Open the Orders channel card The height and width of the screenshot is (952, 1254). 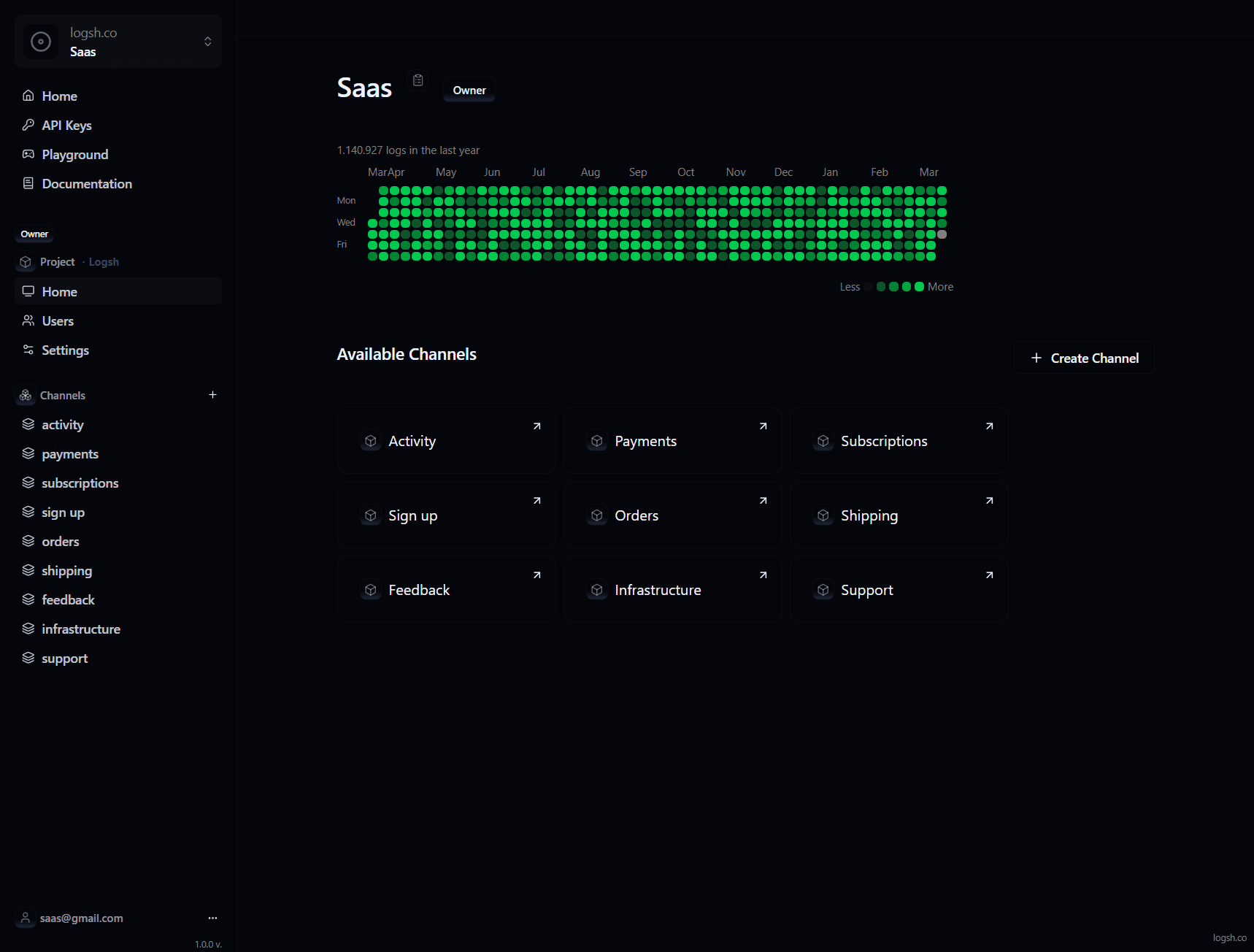point(673,515)
